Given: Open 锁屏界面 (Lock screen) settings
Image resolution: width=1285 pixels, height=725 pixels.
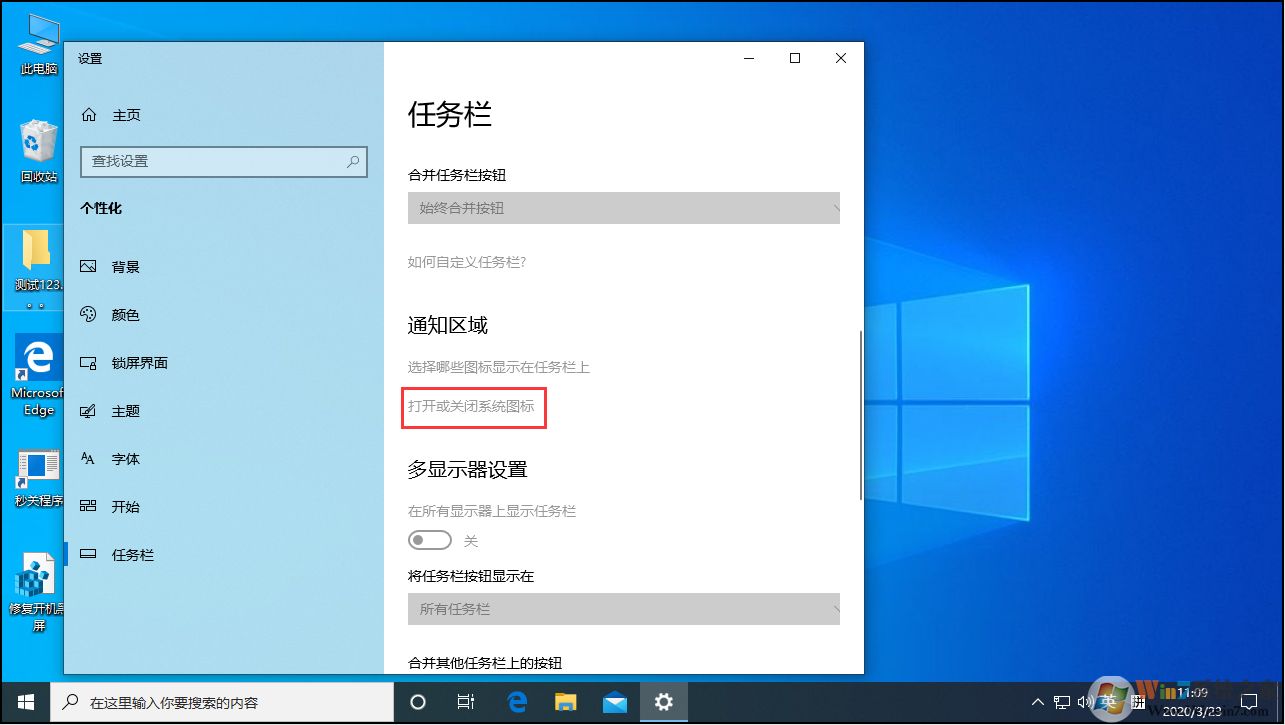Looking at the screenshot, I should tap(140, 362).
